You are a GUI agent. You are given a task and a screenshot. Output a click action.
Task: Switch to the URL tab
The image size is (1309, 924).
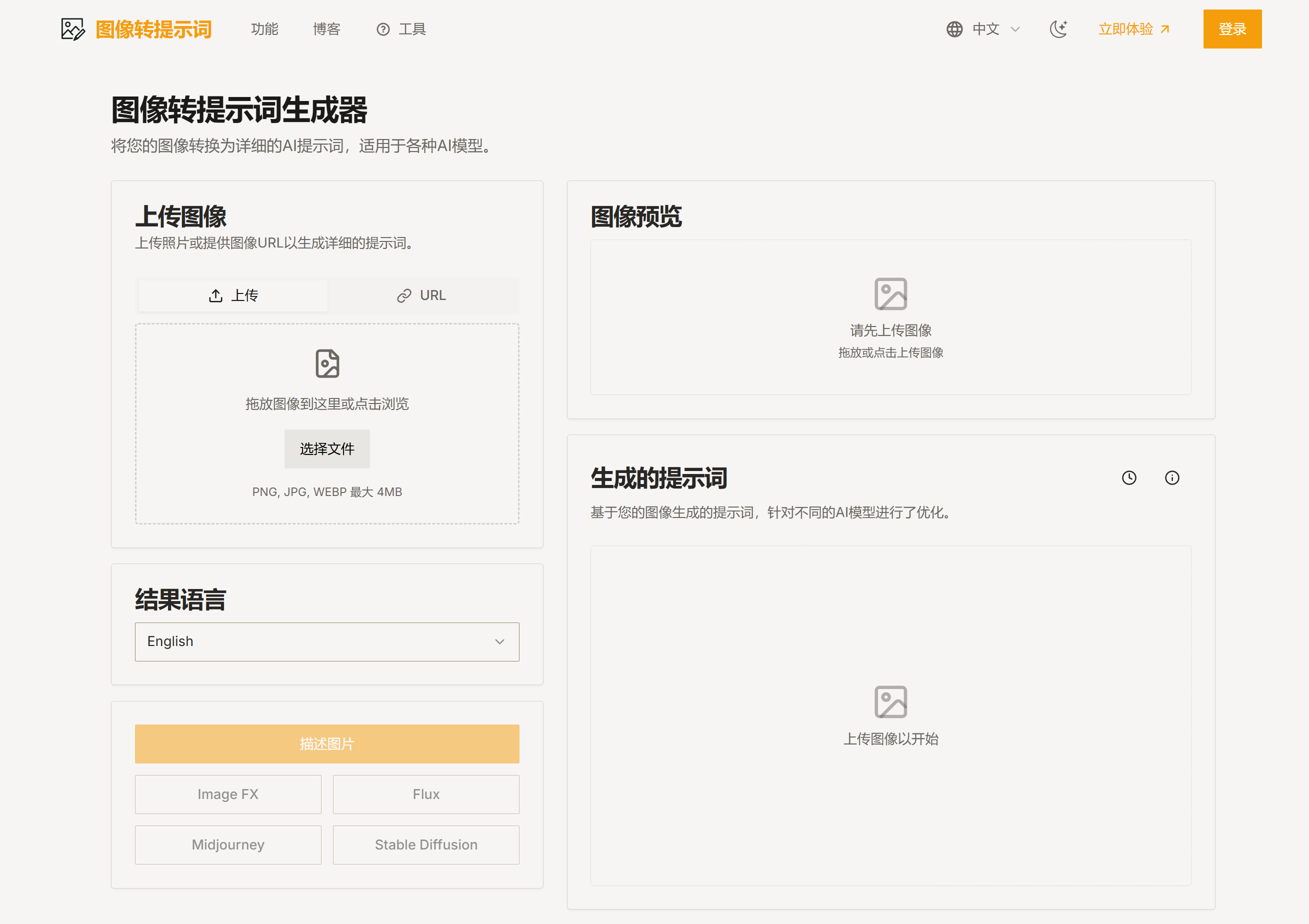422,295
